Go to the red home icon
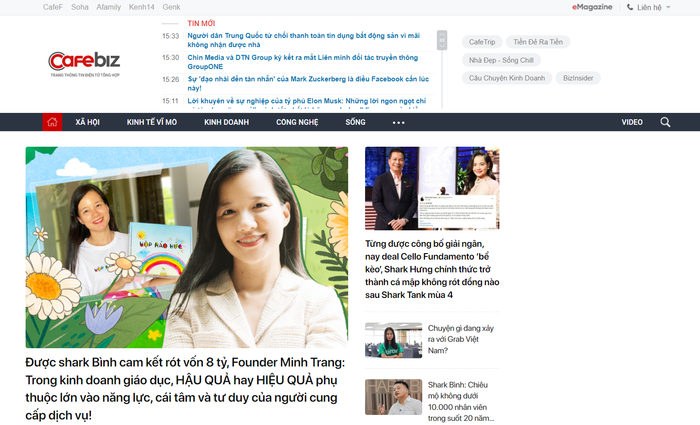This screenshot has width=700, height=425. pos(52,122)
